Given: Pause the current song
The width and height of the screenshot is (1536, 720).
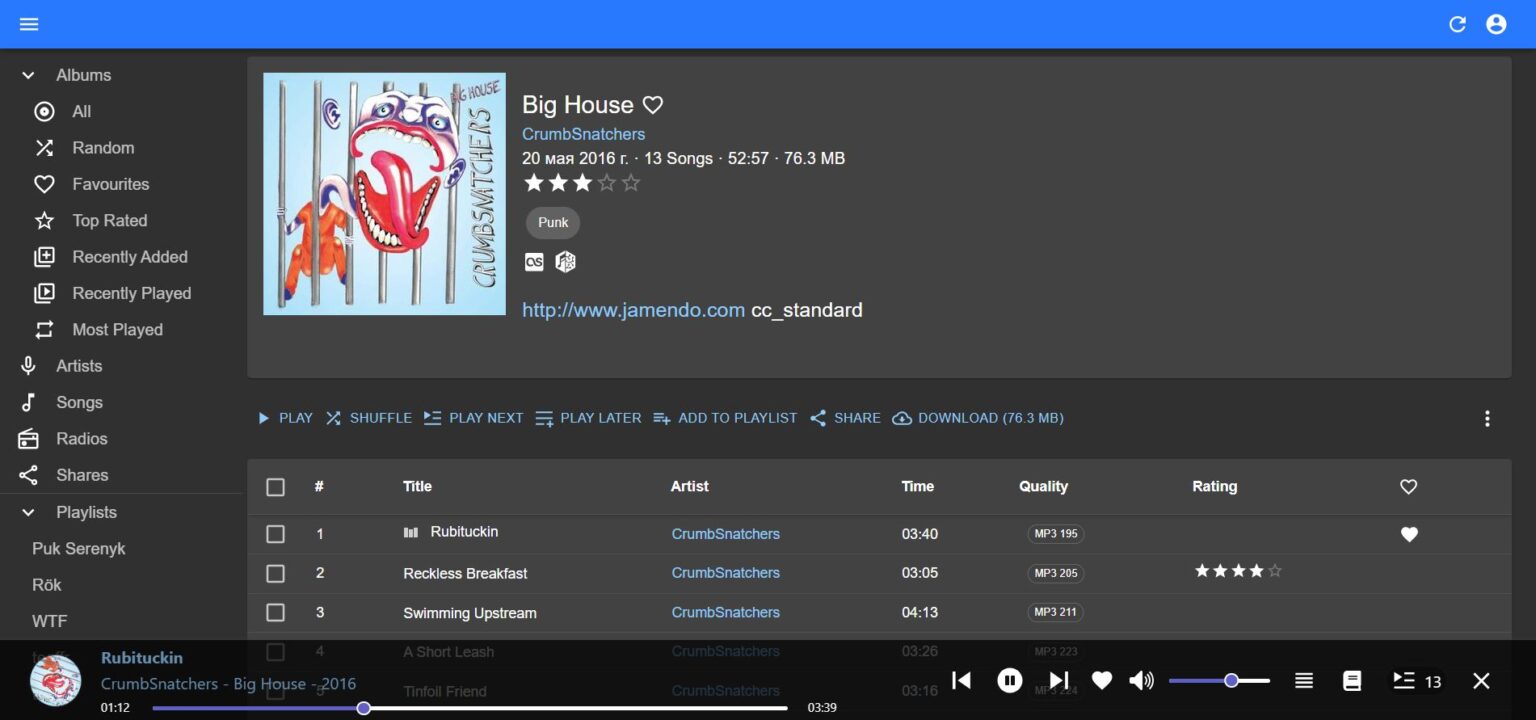Looking at the screenshot, I should (x=1010, y=681).
